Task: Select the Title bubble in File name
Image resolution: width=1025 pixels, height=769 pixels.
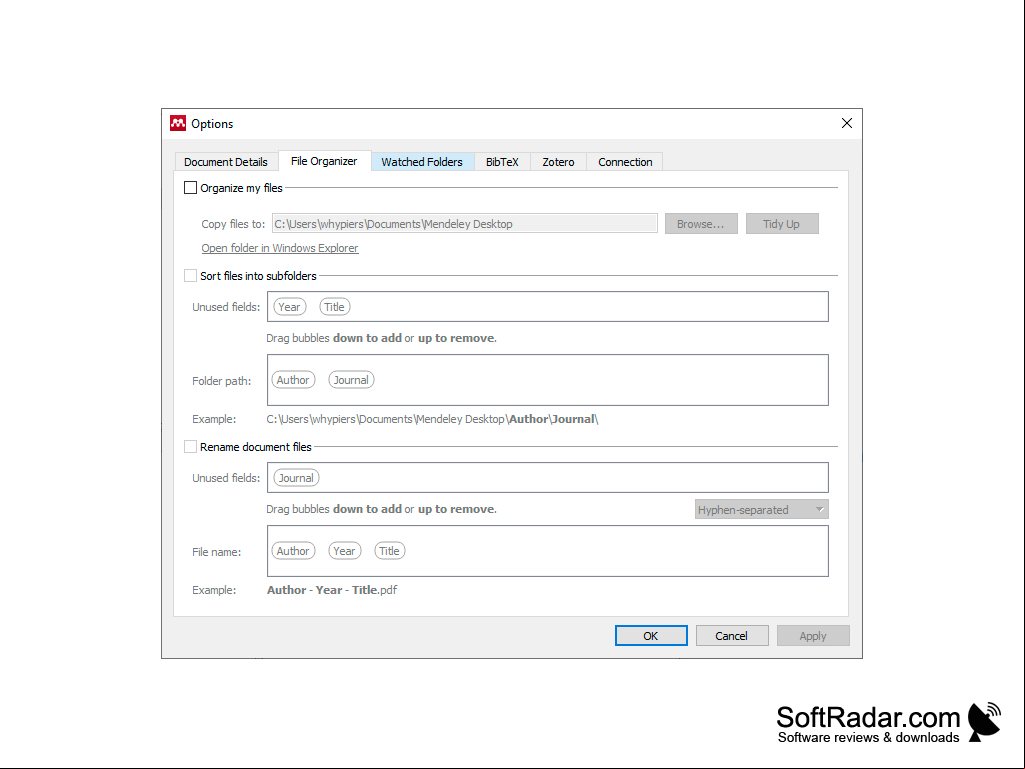Action: [x=389, y=551]
